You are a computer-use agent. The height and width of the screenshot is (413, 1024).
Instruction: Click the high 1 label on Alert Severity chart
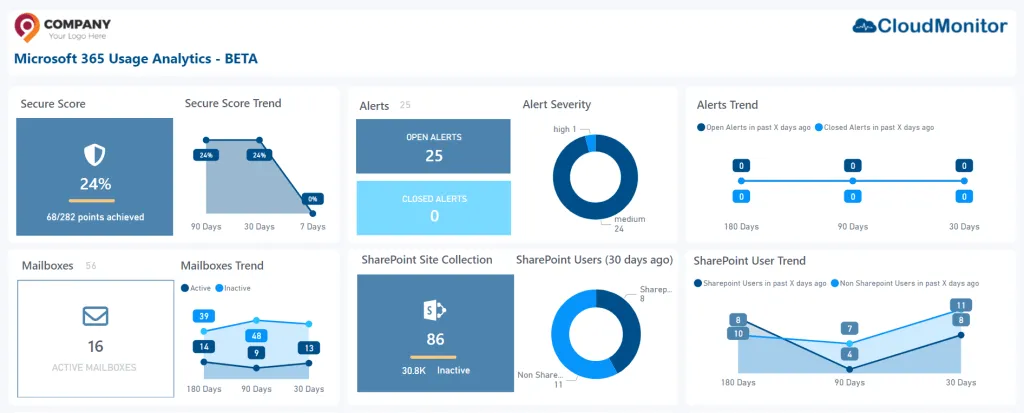click(565, 129)
